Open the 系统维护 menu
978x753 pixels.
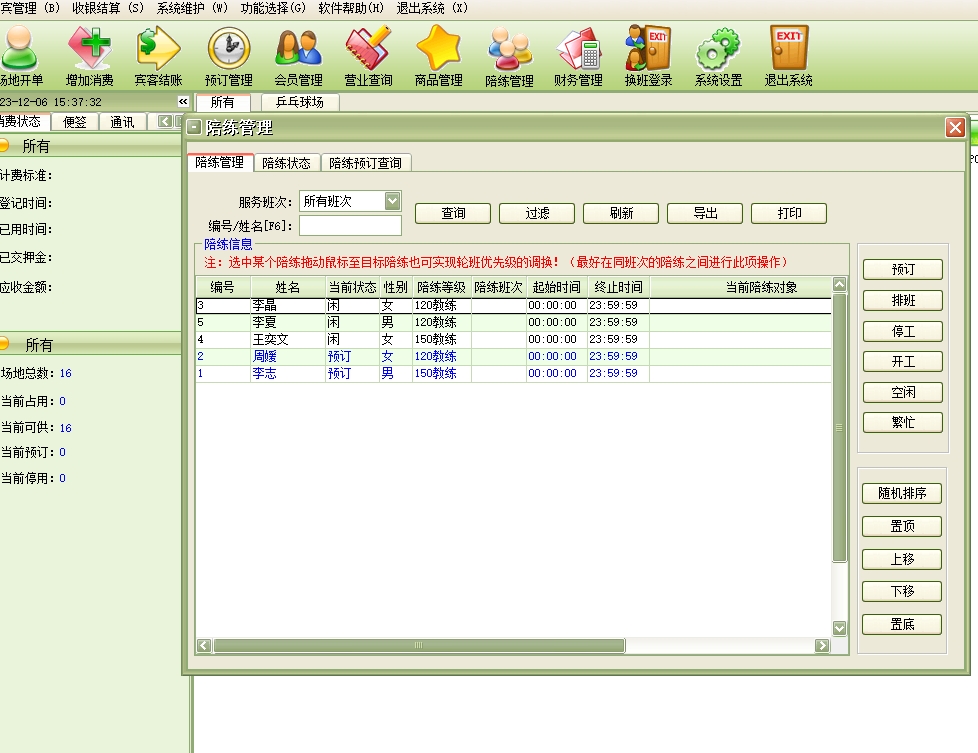192,8
